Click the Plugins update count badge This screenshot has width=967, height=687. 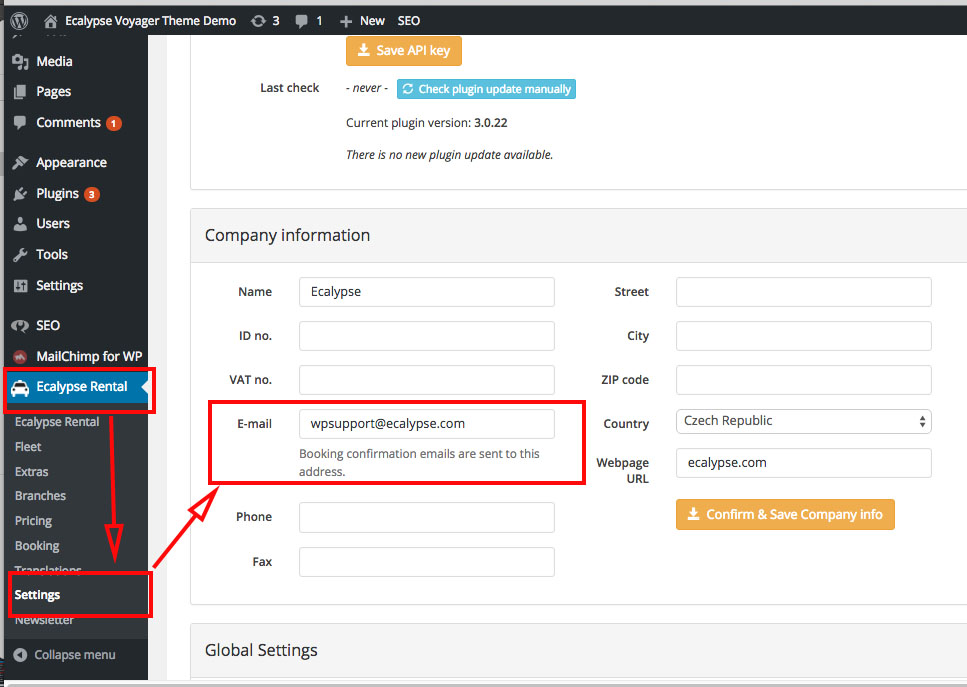tap(92, 194)
